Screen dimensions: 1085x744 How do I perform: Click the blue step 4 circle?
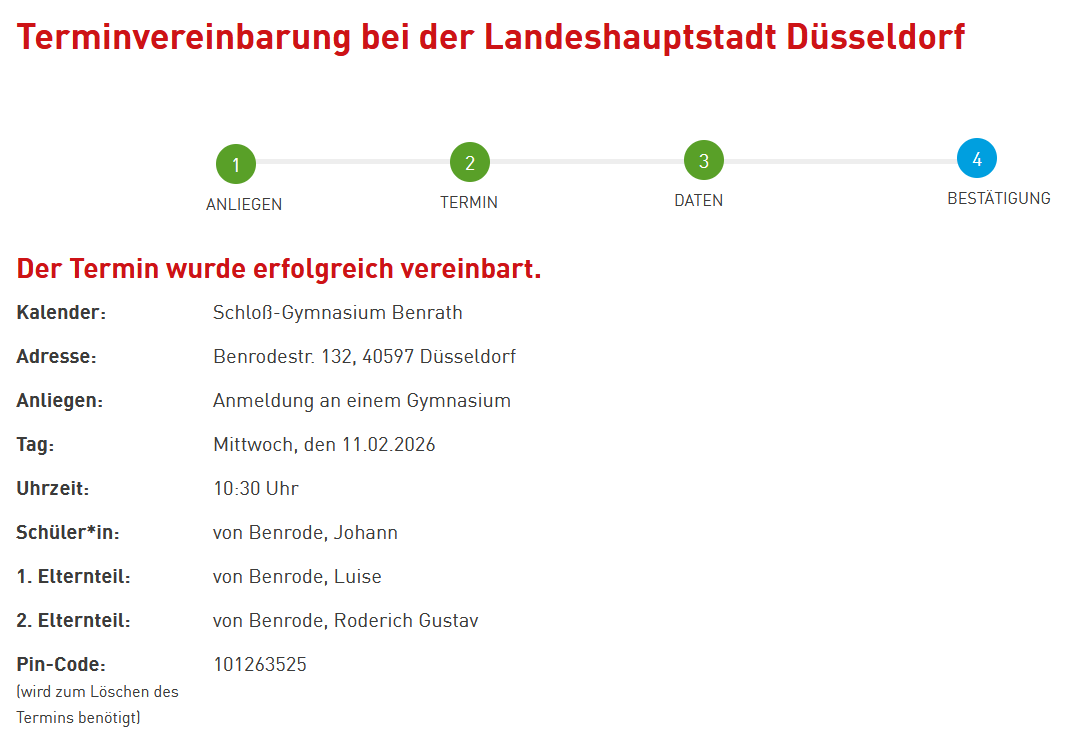[x=977, y=159]
